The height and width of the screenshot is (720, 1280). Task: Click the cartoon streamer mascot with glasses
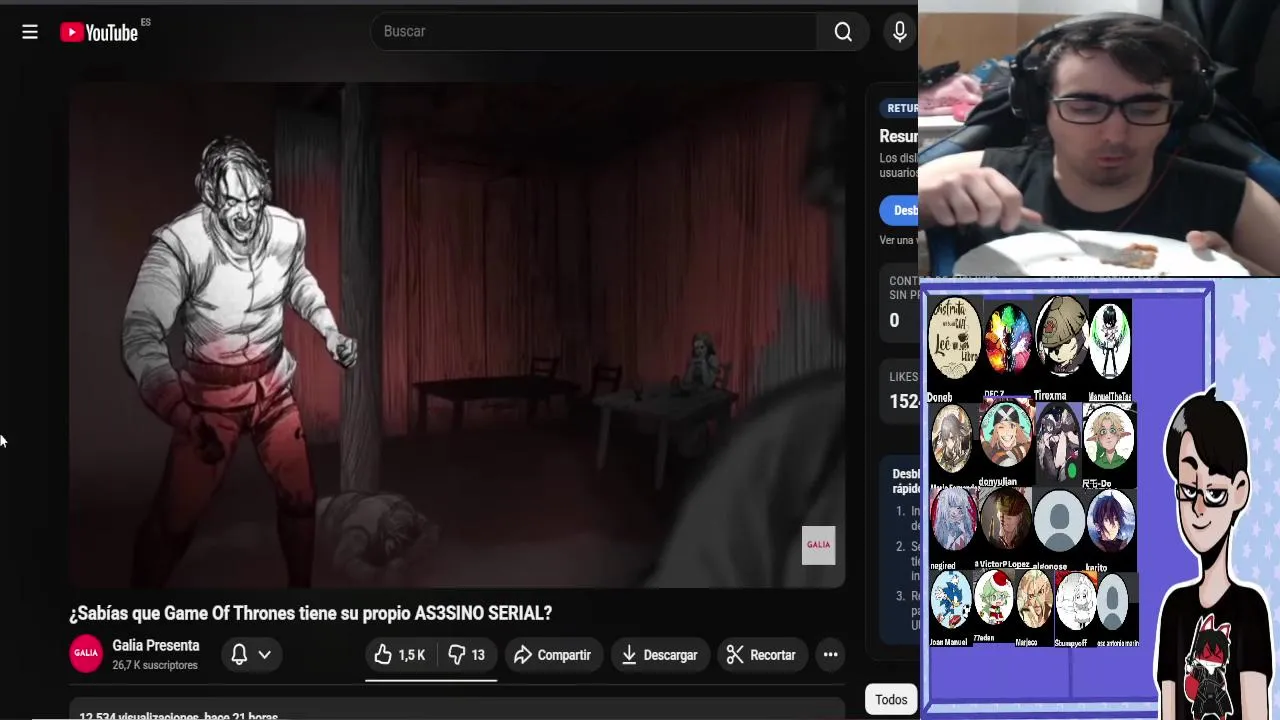point(1212,551)
